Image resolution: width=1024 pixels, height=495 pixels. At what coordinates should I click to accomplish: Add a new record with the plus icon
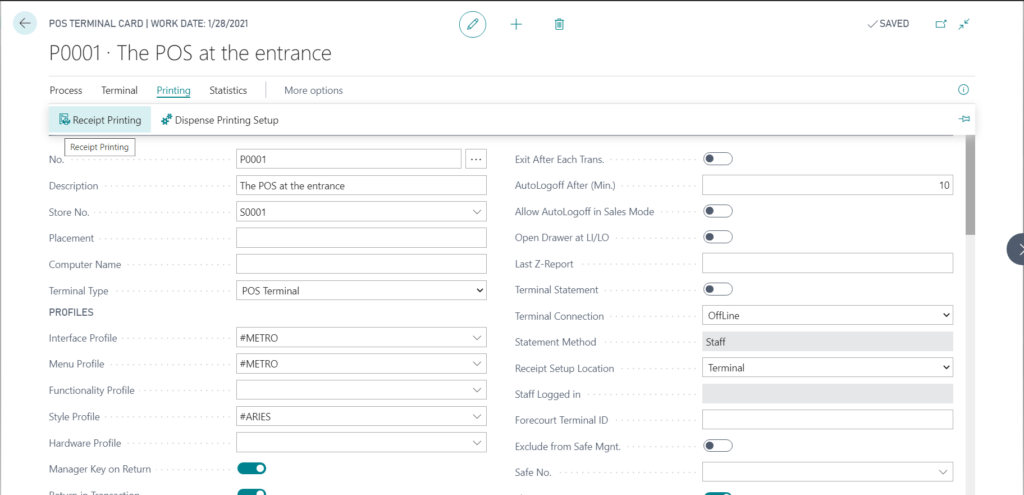tap(516, 24)
